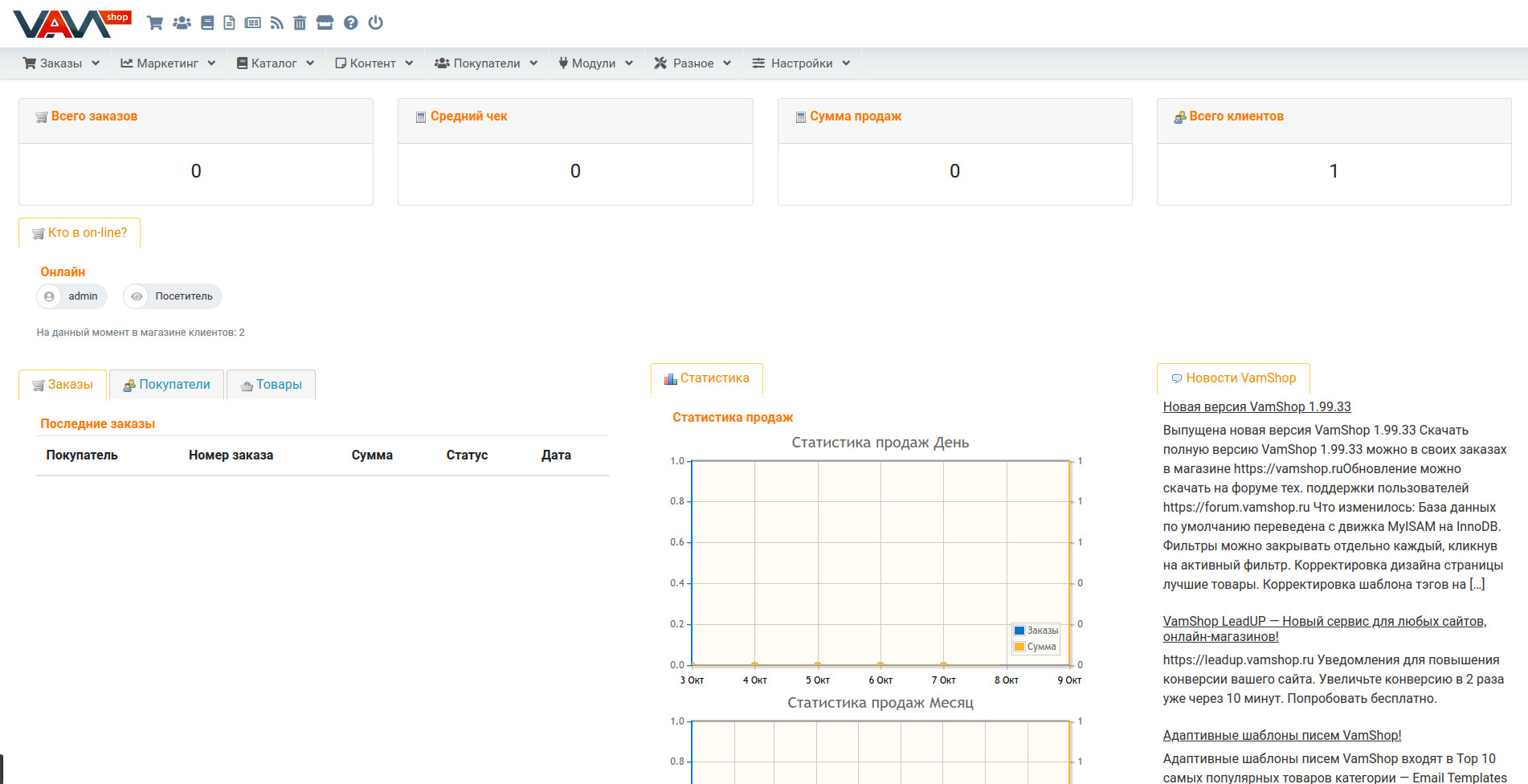Click the VamShop logo
Screen dimensions: 1528x784
71,24
